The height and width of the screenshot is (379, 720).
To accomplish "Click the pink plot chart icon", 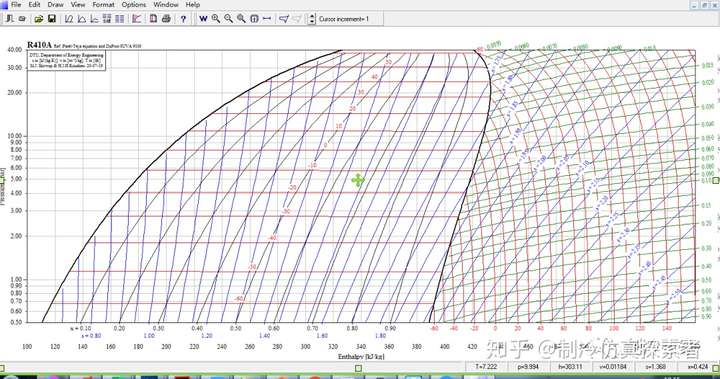I will tap(136, 19).
